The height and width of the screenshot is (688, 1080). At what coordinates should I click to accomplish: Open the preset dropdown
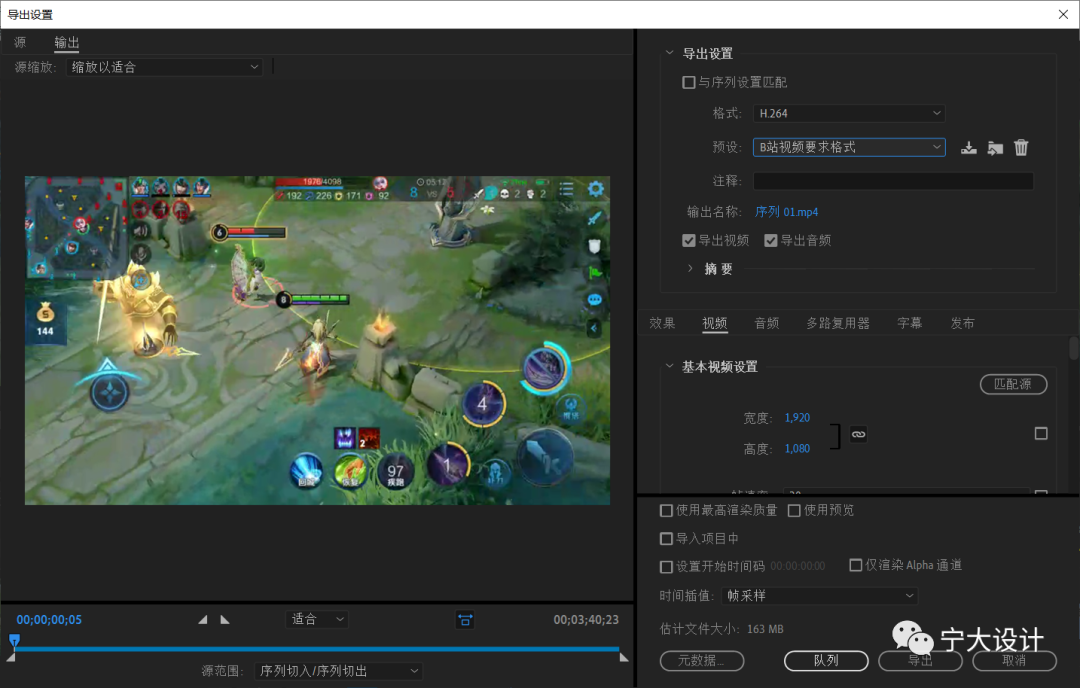[849, 147]
